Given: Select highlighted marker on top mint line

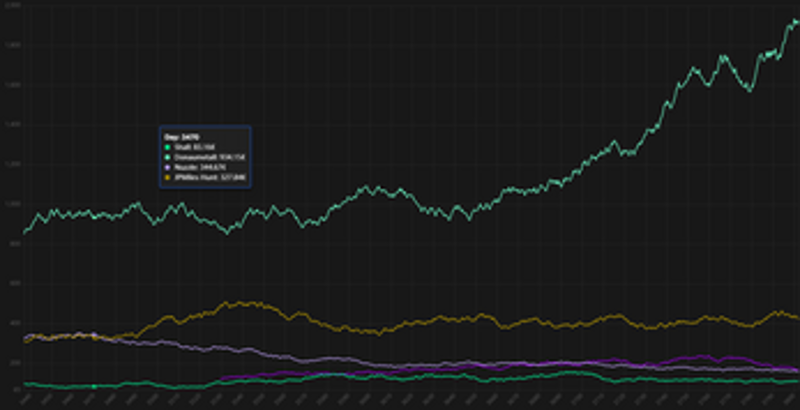Looking at the screenshot, I should pos(94,216).
